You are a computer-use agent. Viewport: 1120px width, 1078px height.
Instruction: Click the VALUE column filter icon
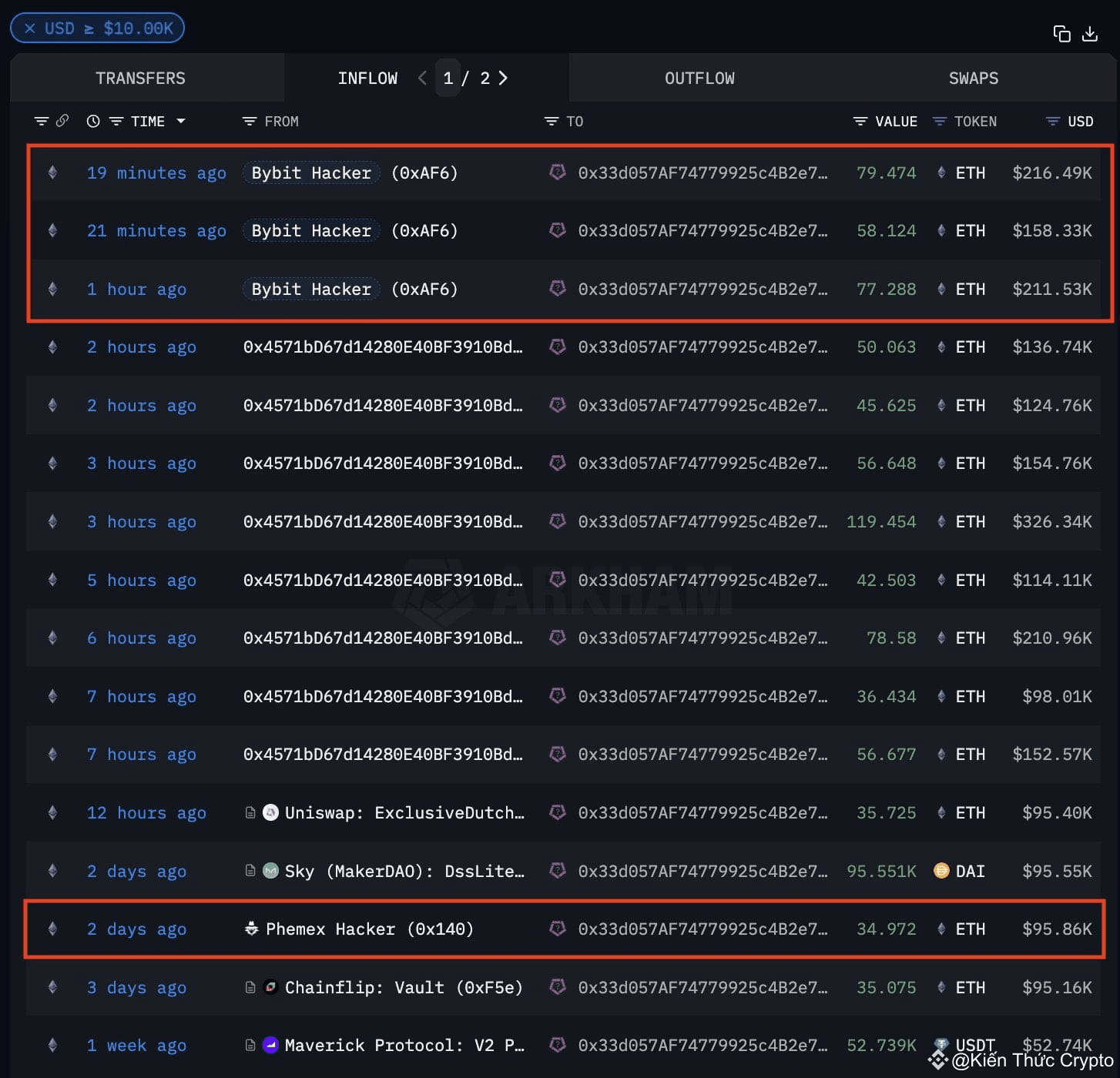860,122
